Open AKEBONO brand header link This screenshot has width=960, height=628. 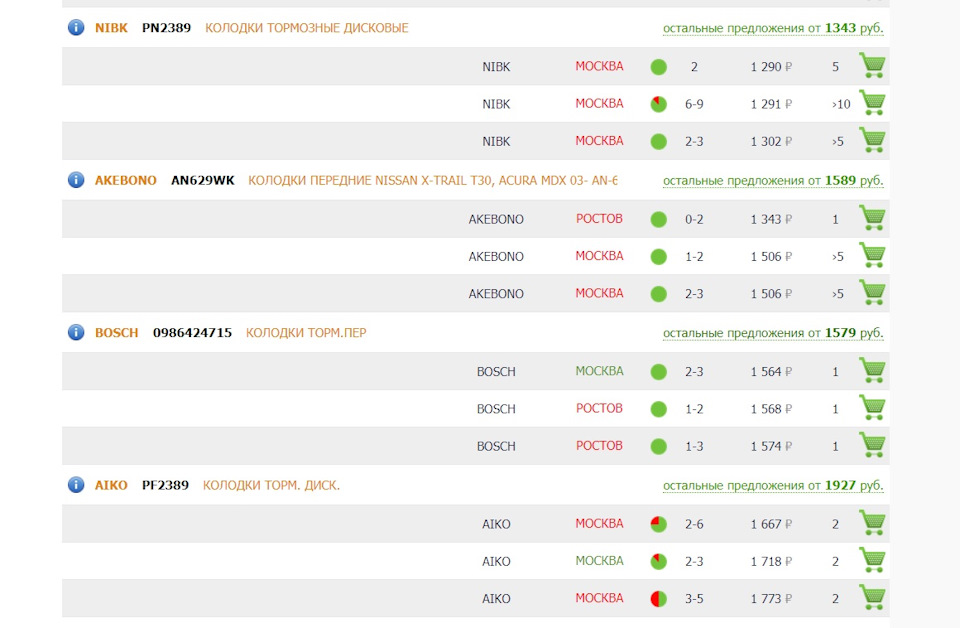point(126,180)
